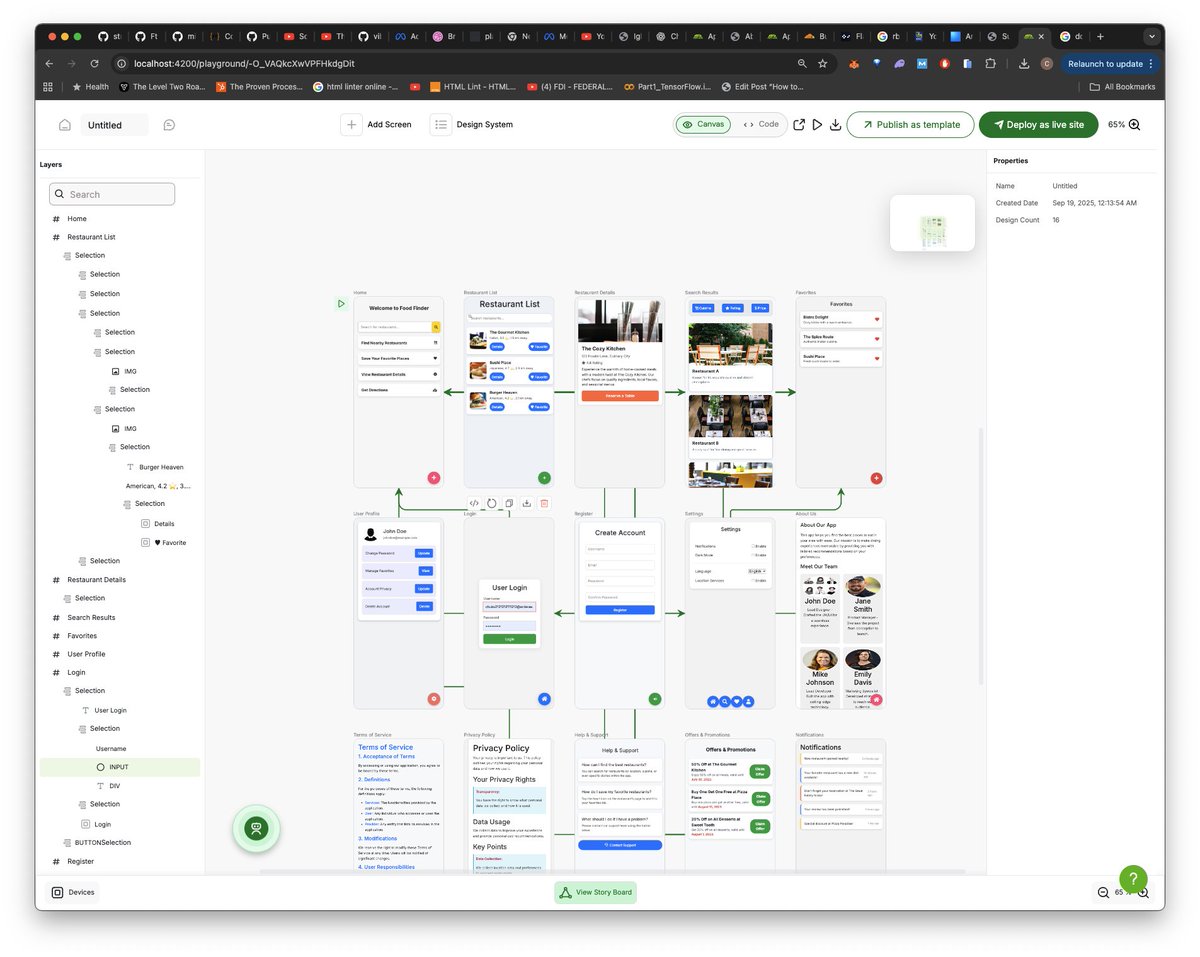Click Contact Support button on Help screen
The height and width of the screenshot is (957, 1200).
[619, 845]
